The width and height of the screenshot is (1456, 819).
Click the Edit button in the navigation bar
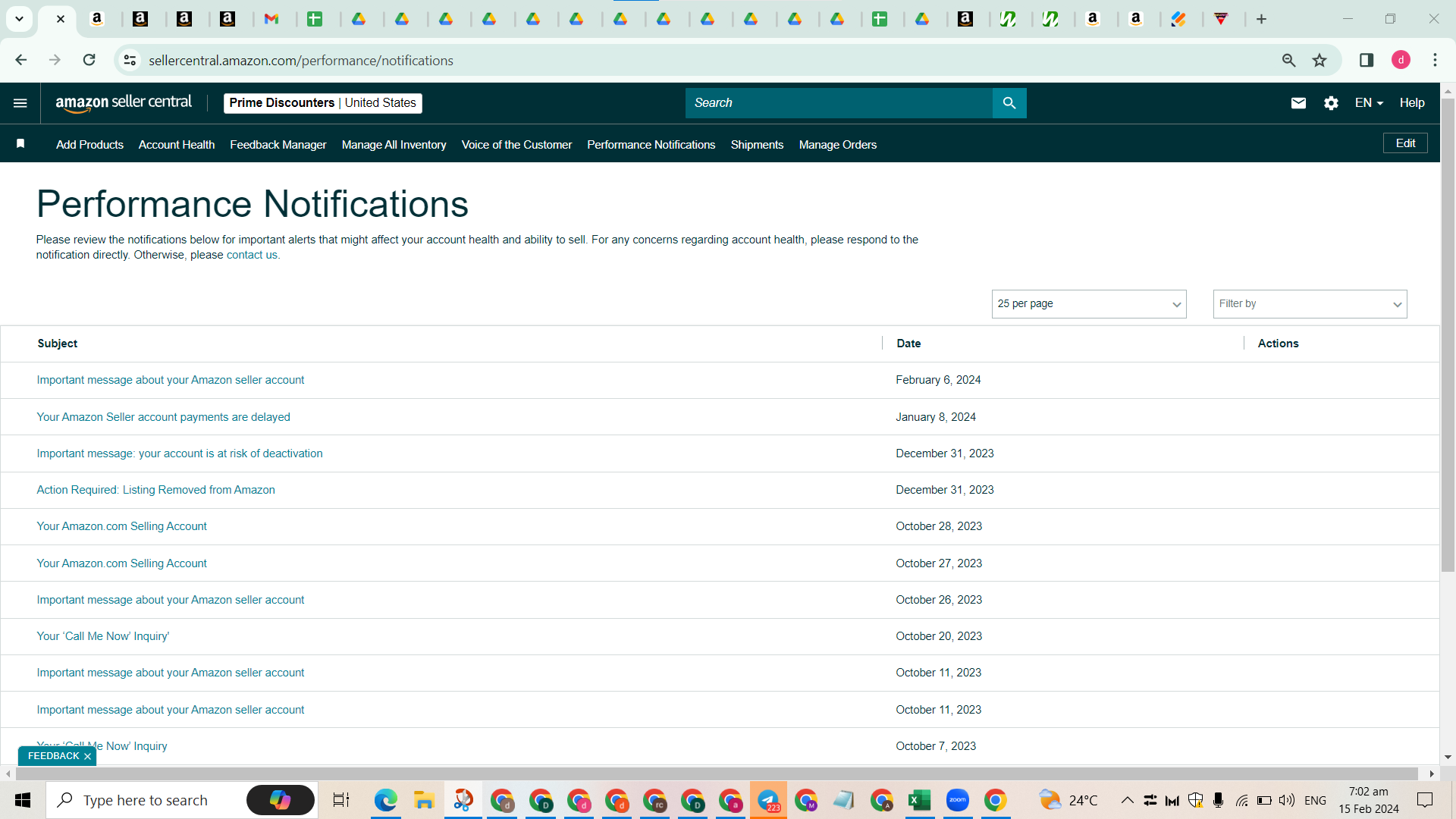[1405, 143]
